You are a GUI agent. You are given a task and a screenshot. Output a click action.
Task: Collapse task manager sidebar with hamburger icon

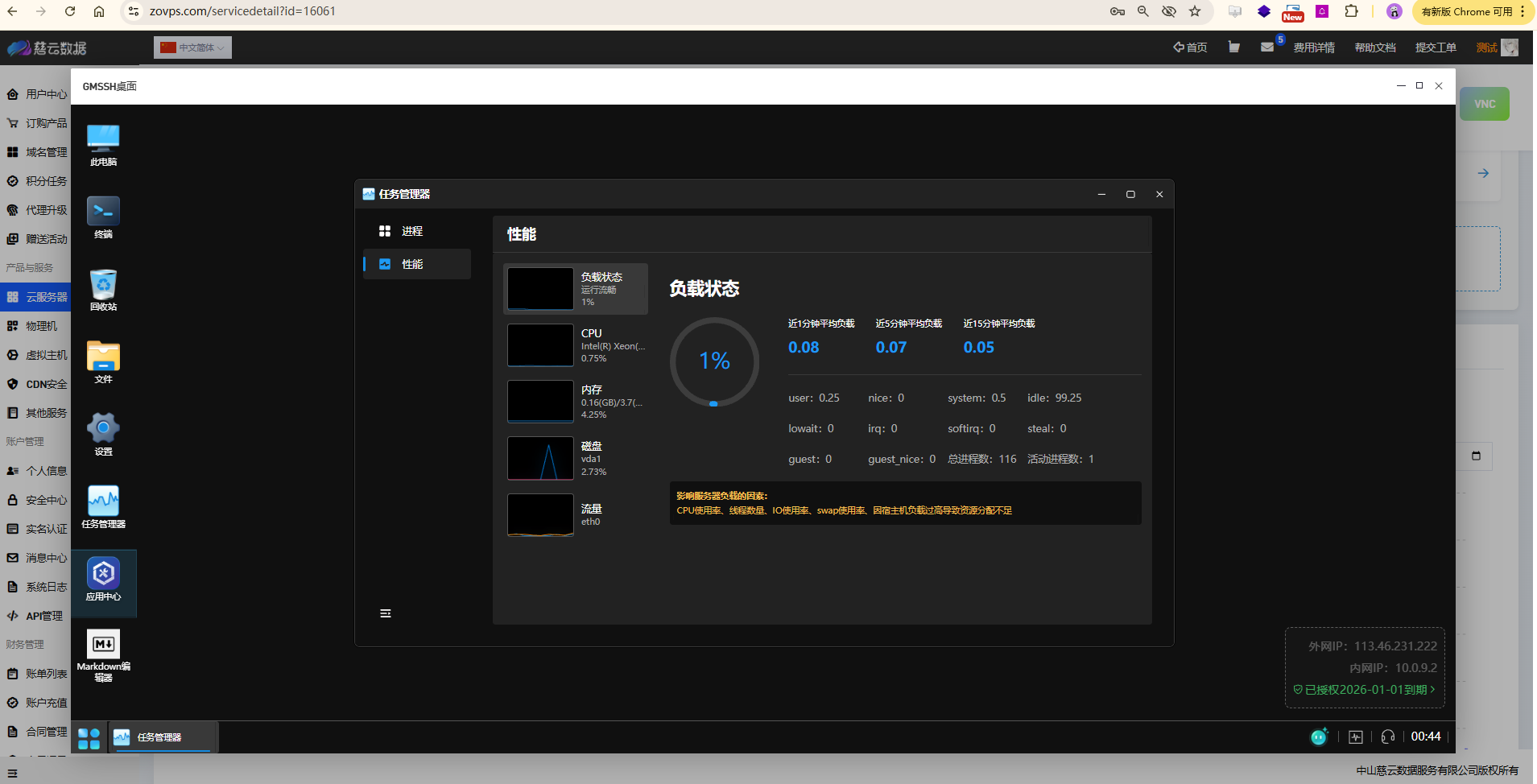[386, 613]
